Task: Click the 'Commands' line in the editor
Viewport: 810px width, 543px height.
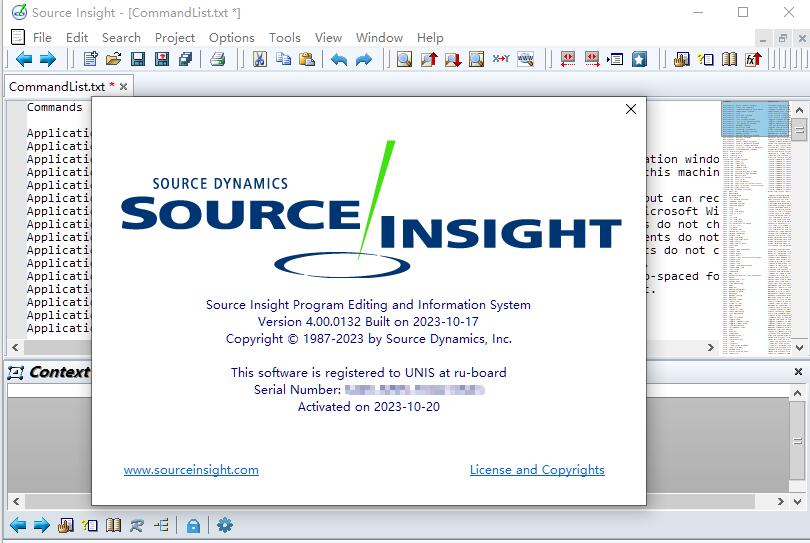Action: click(x=55, y=107)
